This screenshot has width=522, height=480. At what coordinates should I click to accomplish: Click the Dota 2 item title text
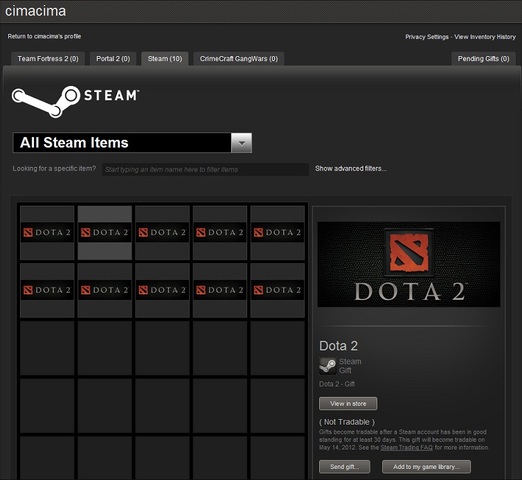(x=338, y=346)
